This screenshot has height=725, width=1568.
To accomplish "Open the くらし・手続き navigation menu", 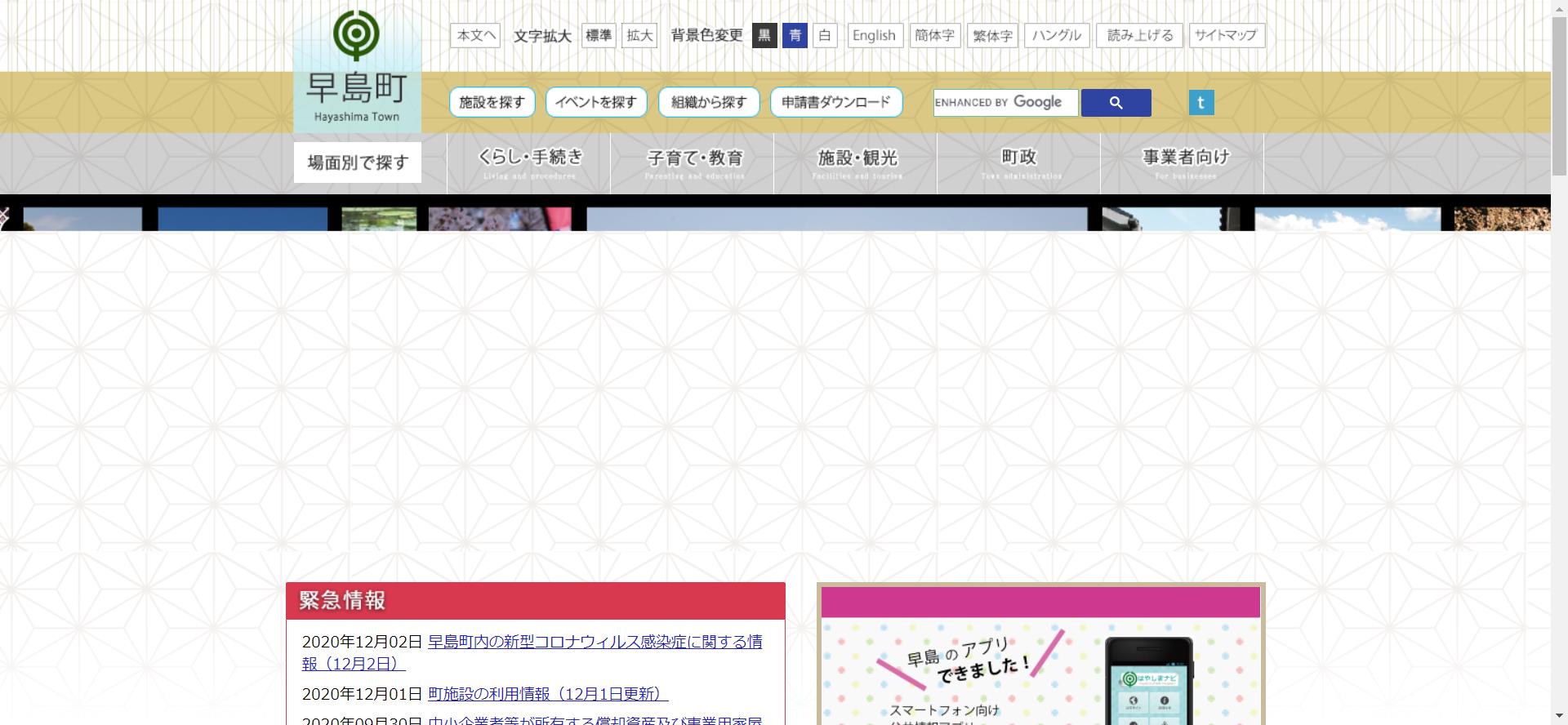I will click(x=529, y=163).
